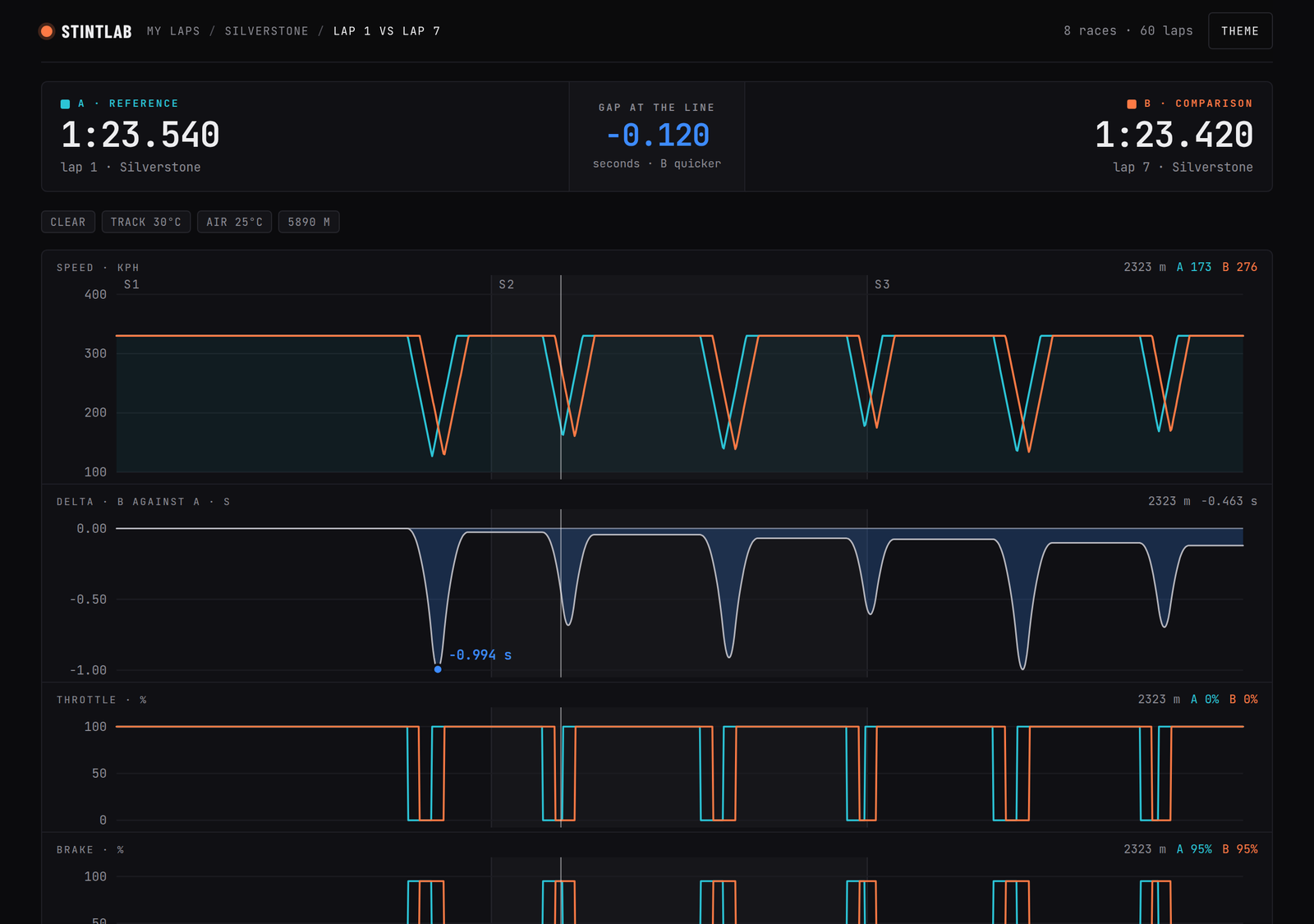This screenshot has height=924, width=1314.
Task: Click the -0.50 delta axis label
Action: pos(88,600)
